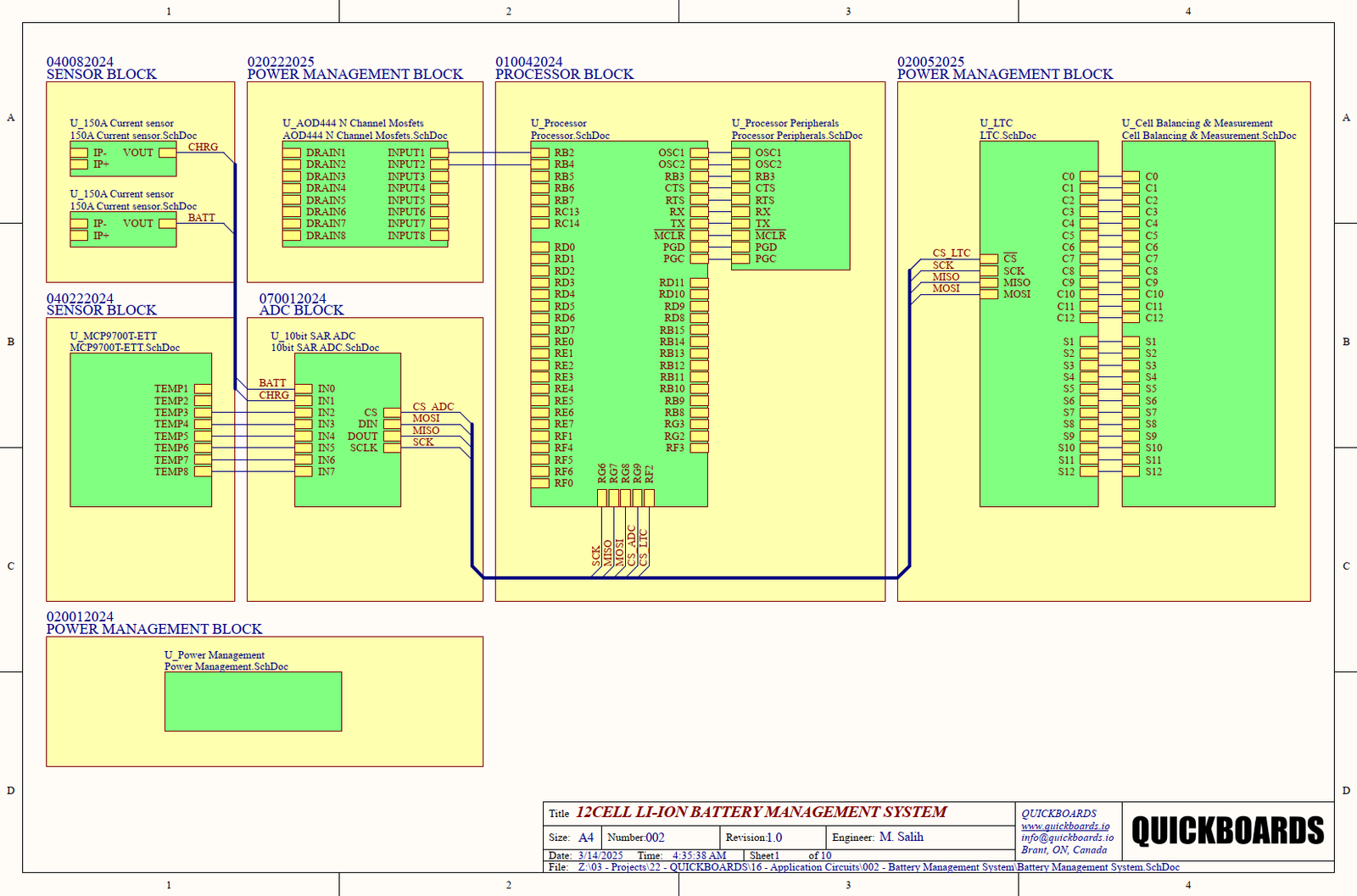This screenshot has width=1357, height=896.
Task: Click the CHRG wire label on the current sensor
Action: [x=204, y=147]
